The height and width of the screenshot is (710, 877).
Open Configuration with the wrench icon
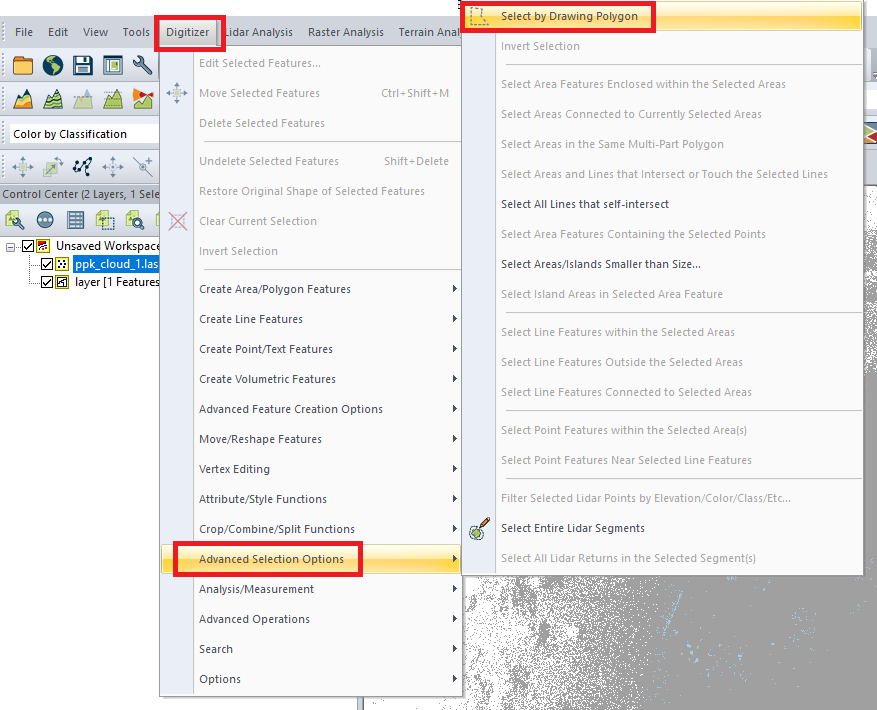point(143,67)
